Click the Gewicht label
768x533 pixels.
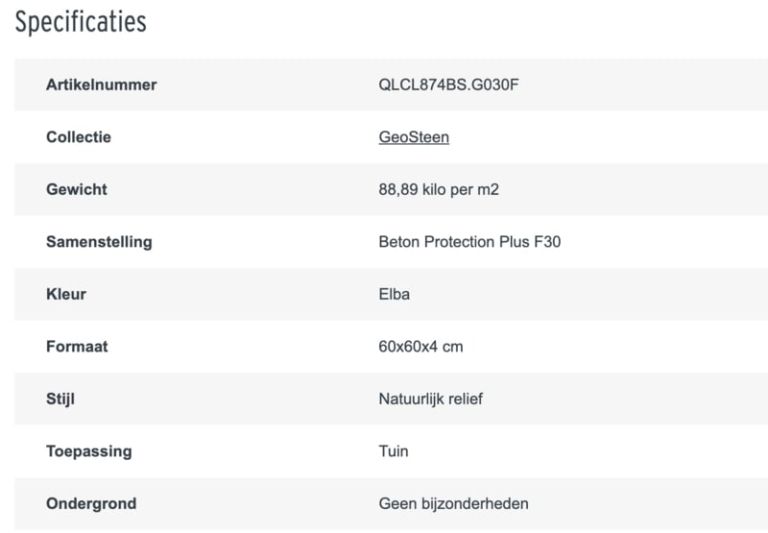[x=76, y=190]
